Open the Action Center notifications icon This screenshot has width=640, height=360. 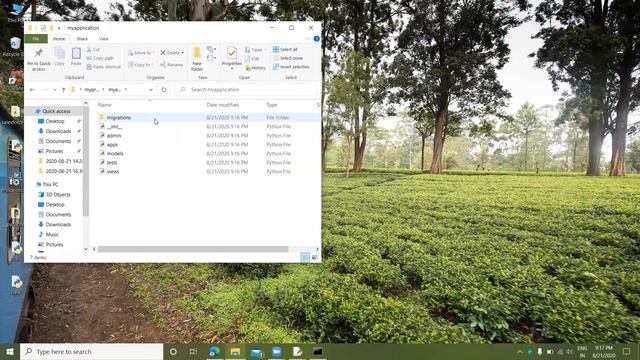pos(627,351)
